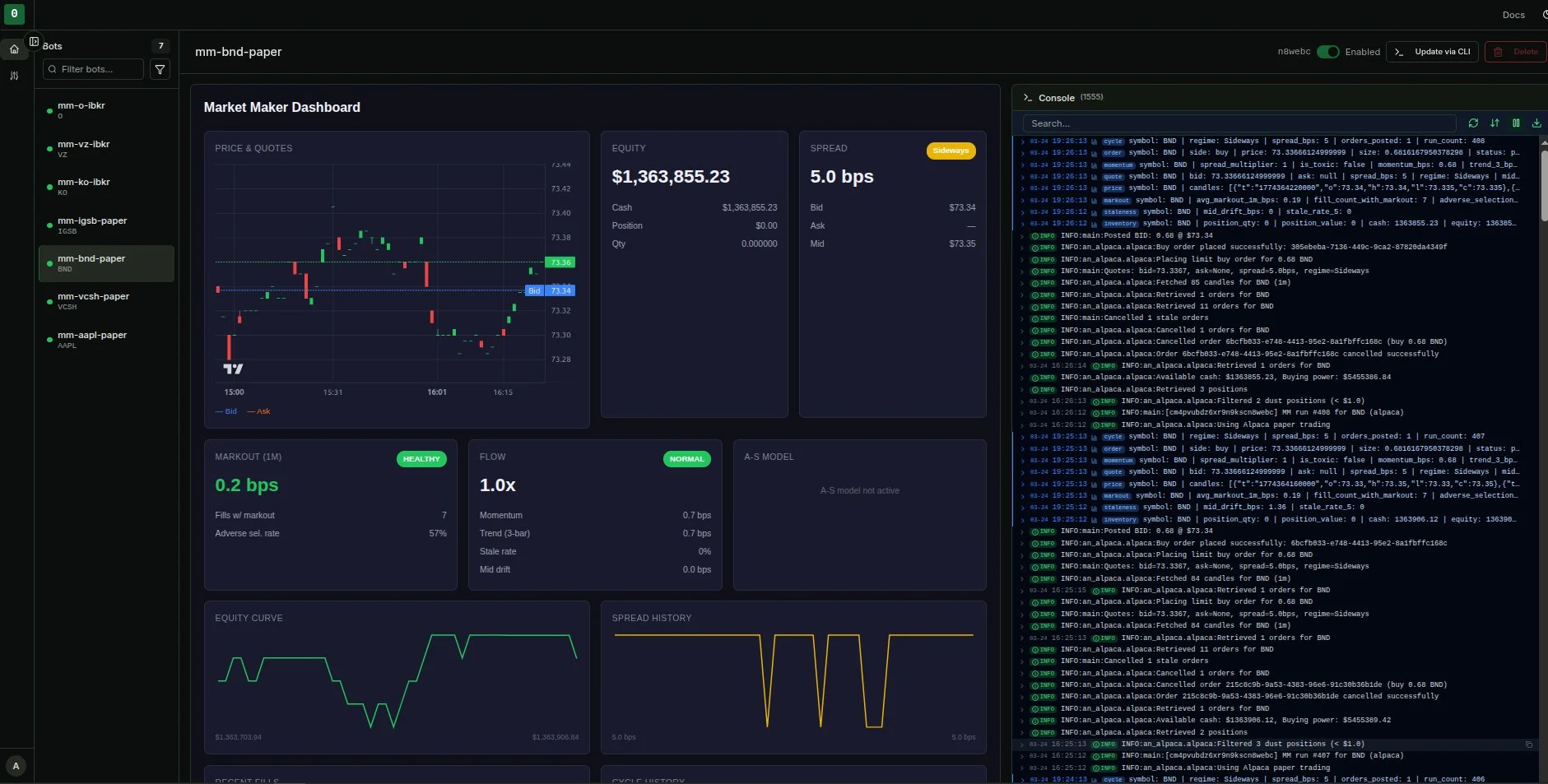1548x784 pixels.
Task: Click the 5.0 bps spread value
Action: coord(842,177)
